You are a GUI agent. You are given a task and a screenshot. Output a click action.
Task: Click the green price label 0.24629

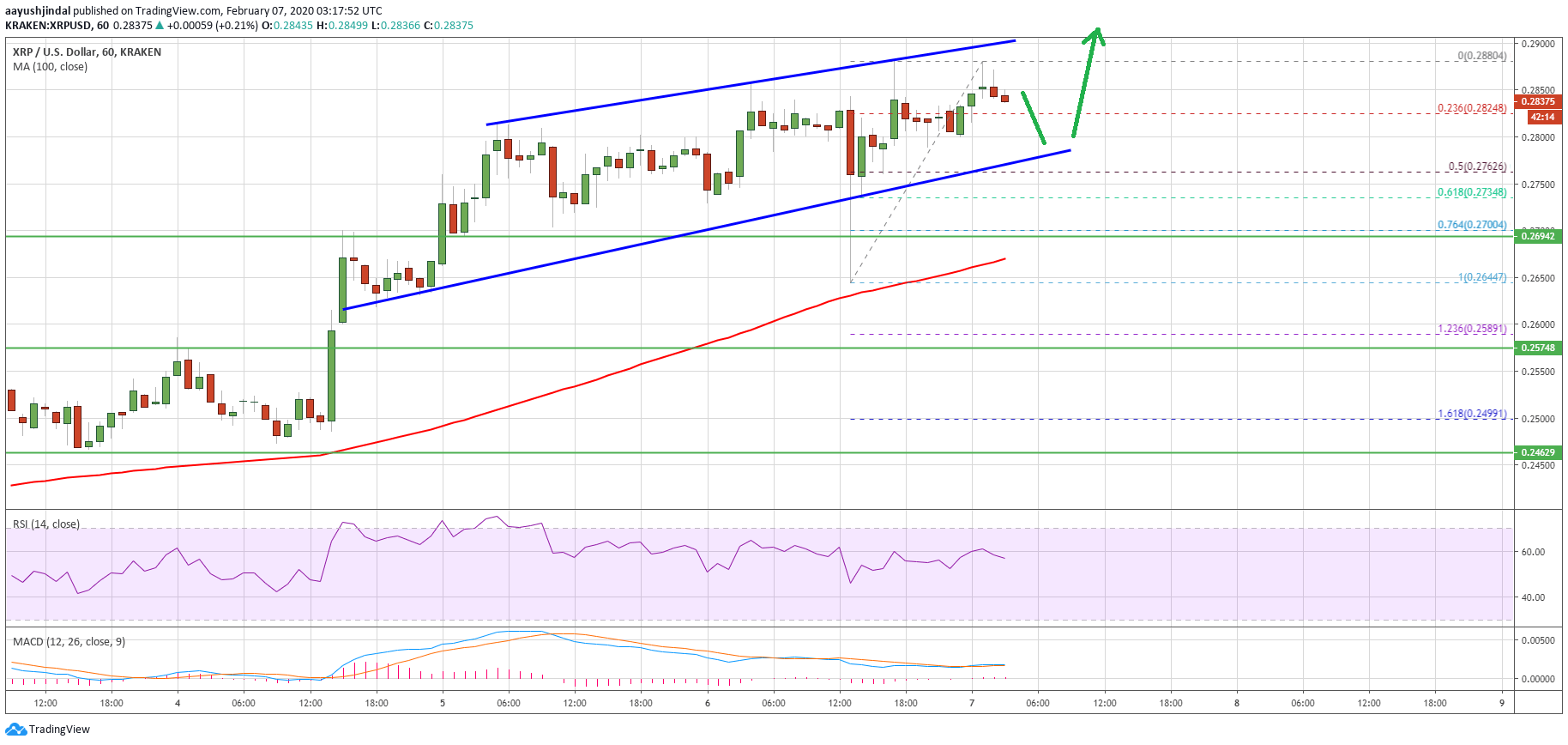point(1538,452)
